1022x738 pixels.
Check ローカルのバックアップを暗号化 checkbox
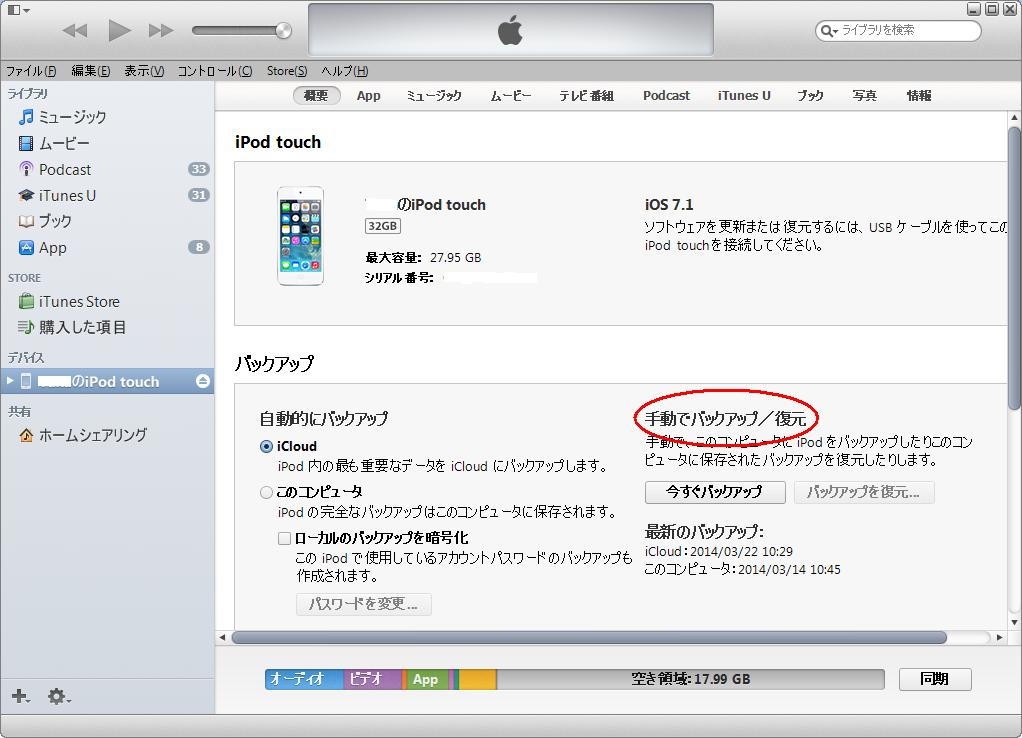(x=284, y=538)
